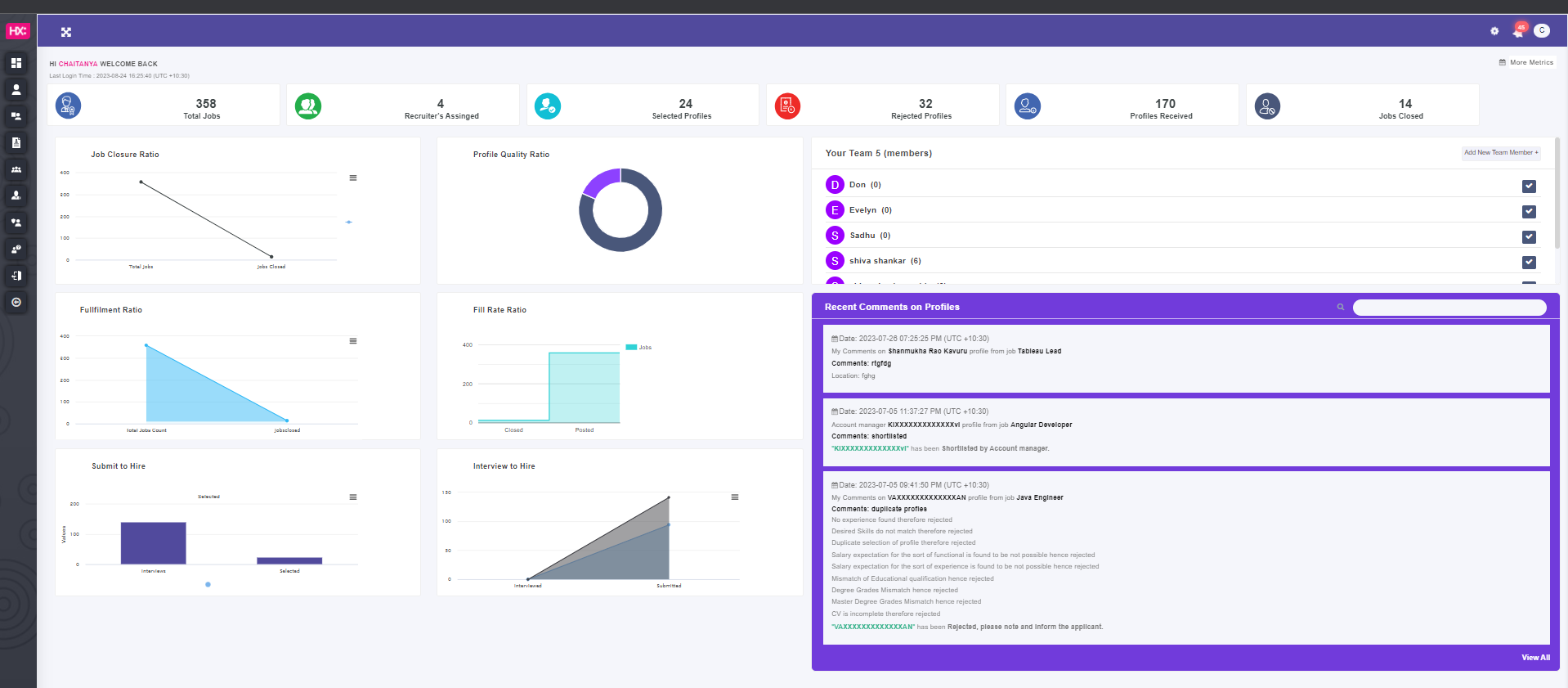Open Angular Developer job link in comment
The width and height of the screenshot is (1568, 688).
[x=1041, y=425]
